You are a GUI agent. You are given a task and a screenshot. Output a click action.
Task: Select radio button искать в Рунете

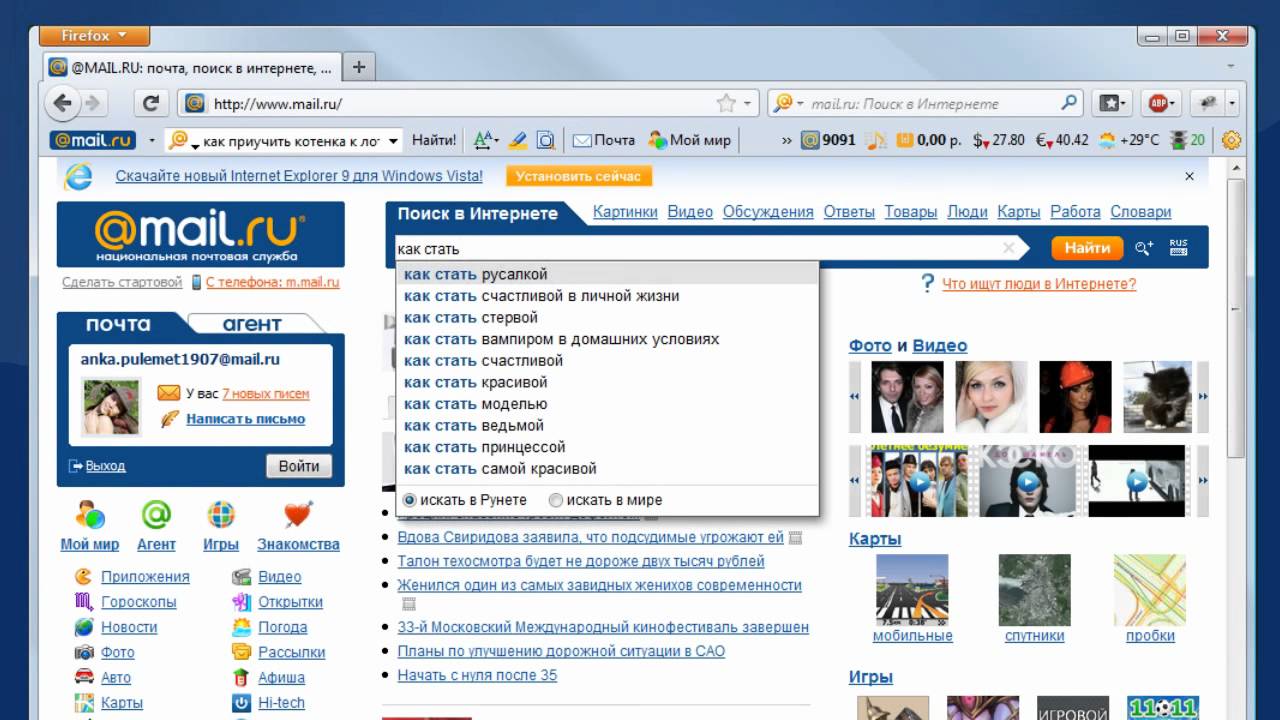409,500
